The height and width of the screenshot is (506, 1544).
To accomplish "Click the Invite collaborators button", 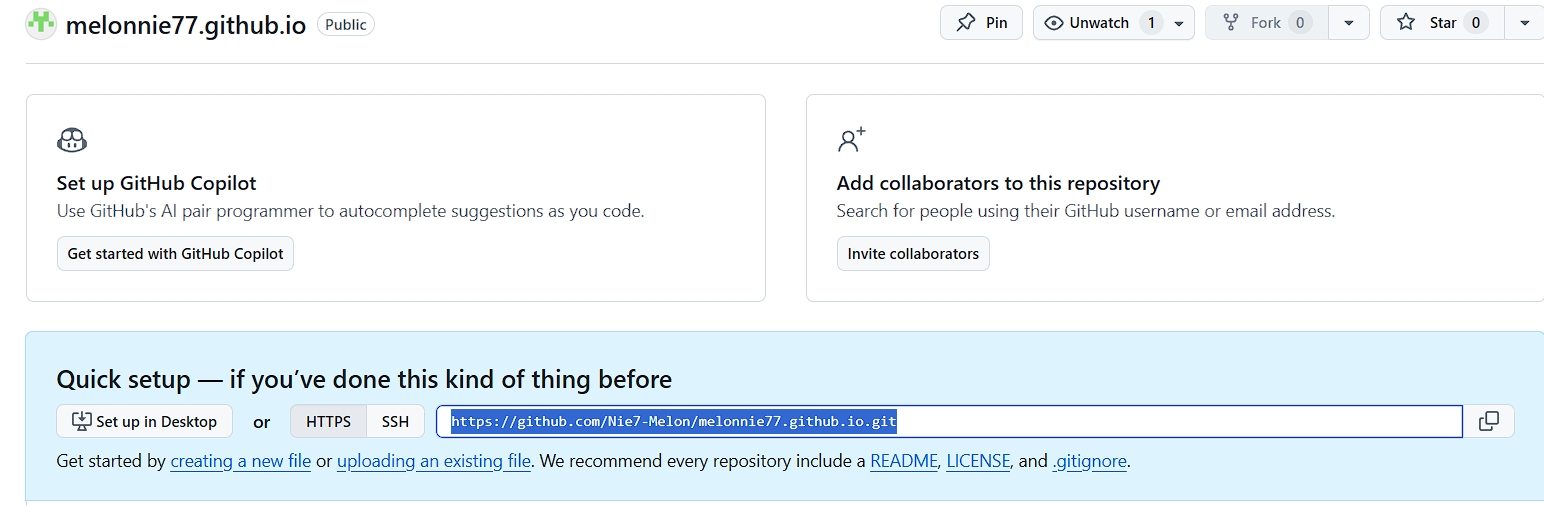I will (913, 254).
